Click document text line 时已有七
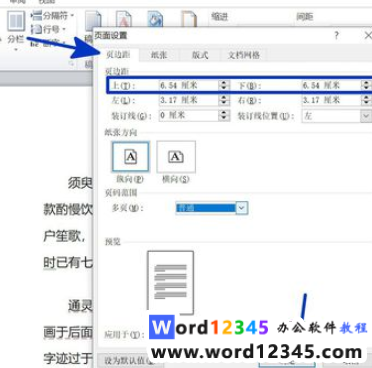 pyautogui.click(x=68, y=263)
